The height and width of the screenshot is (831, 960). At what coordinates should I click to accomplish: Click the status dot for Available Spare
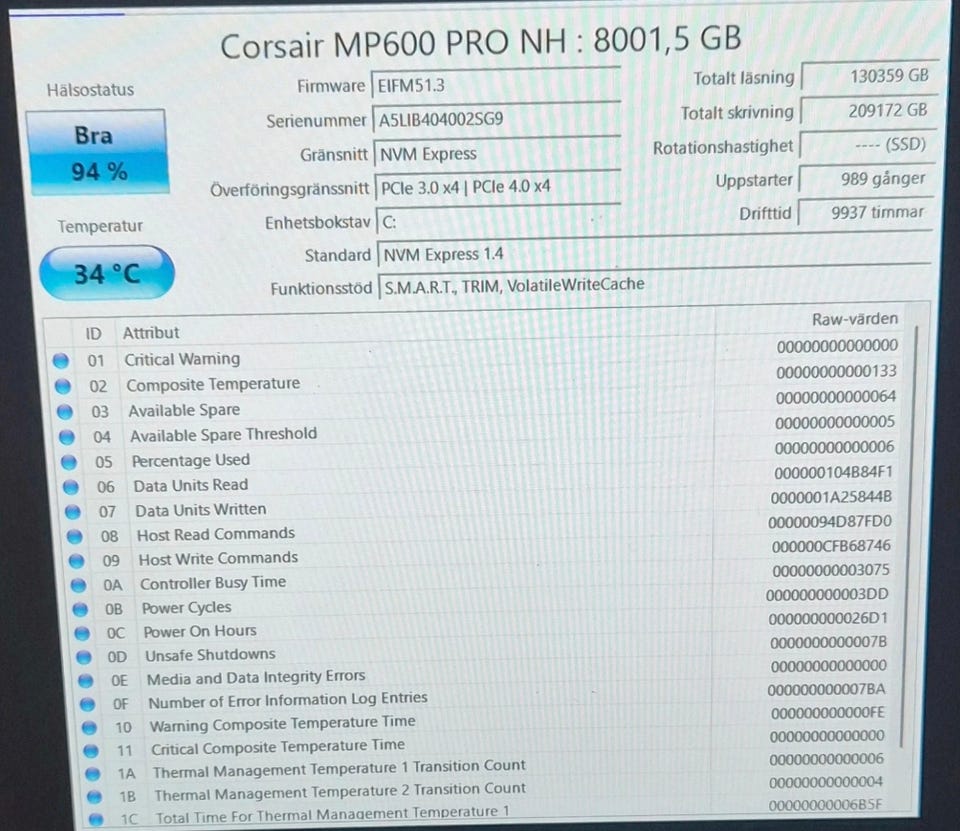pos(64,412)
